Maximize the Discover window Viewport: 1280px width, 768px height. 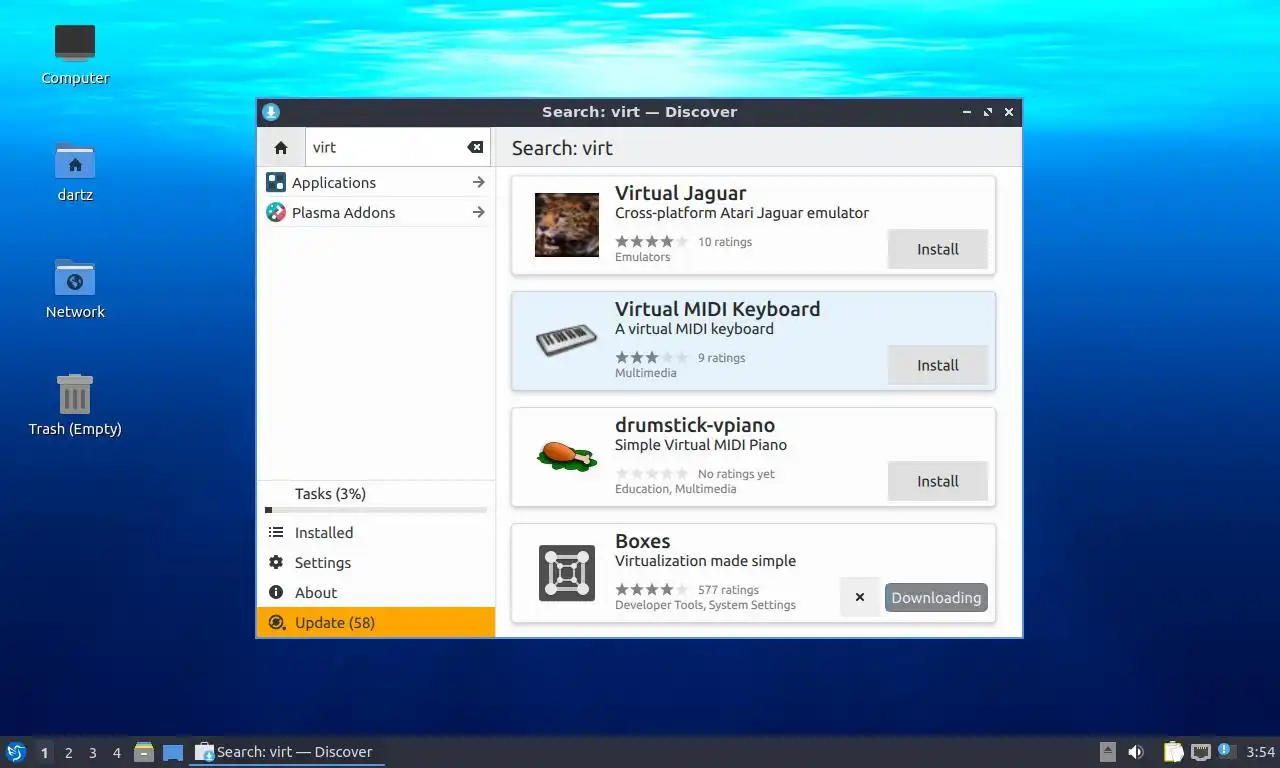(x=988, y=112)
